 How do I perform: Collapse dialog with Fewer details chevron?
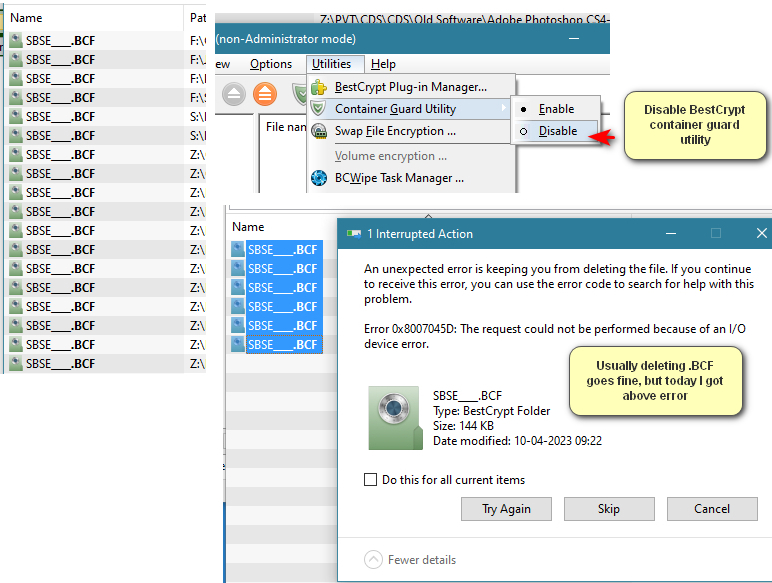373,559
